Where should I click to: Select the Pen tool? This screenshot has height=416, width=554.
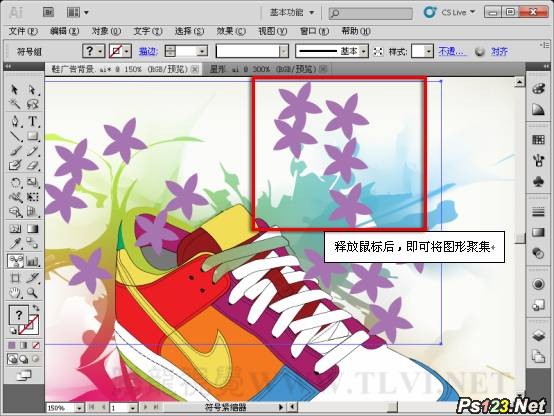14,121
